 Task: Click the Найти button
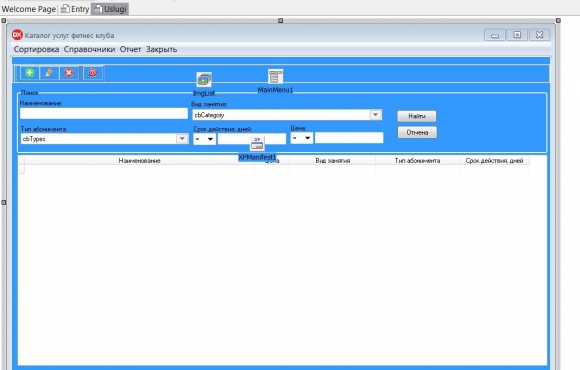[417, 116]
